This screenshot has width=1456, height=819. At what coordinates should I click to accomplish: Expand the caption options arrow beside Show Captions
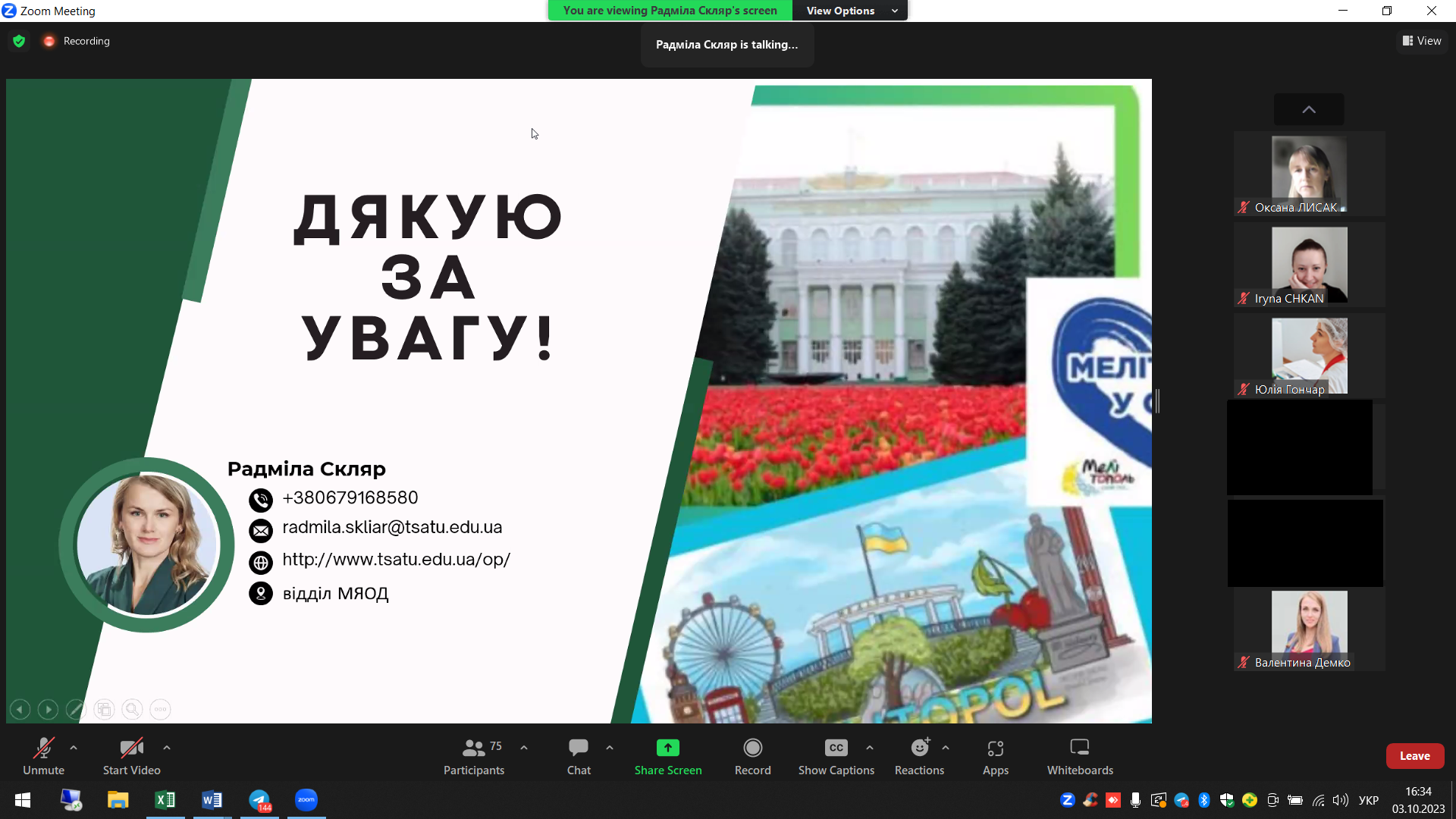[x=870, y=748]
